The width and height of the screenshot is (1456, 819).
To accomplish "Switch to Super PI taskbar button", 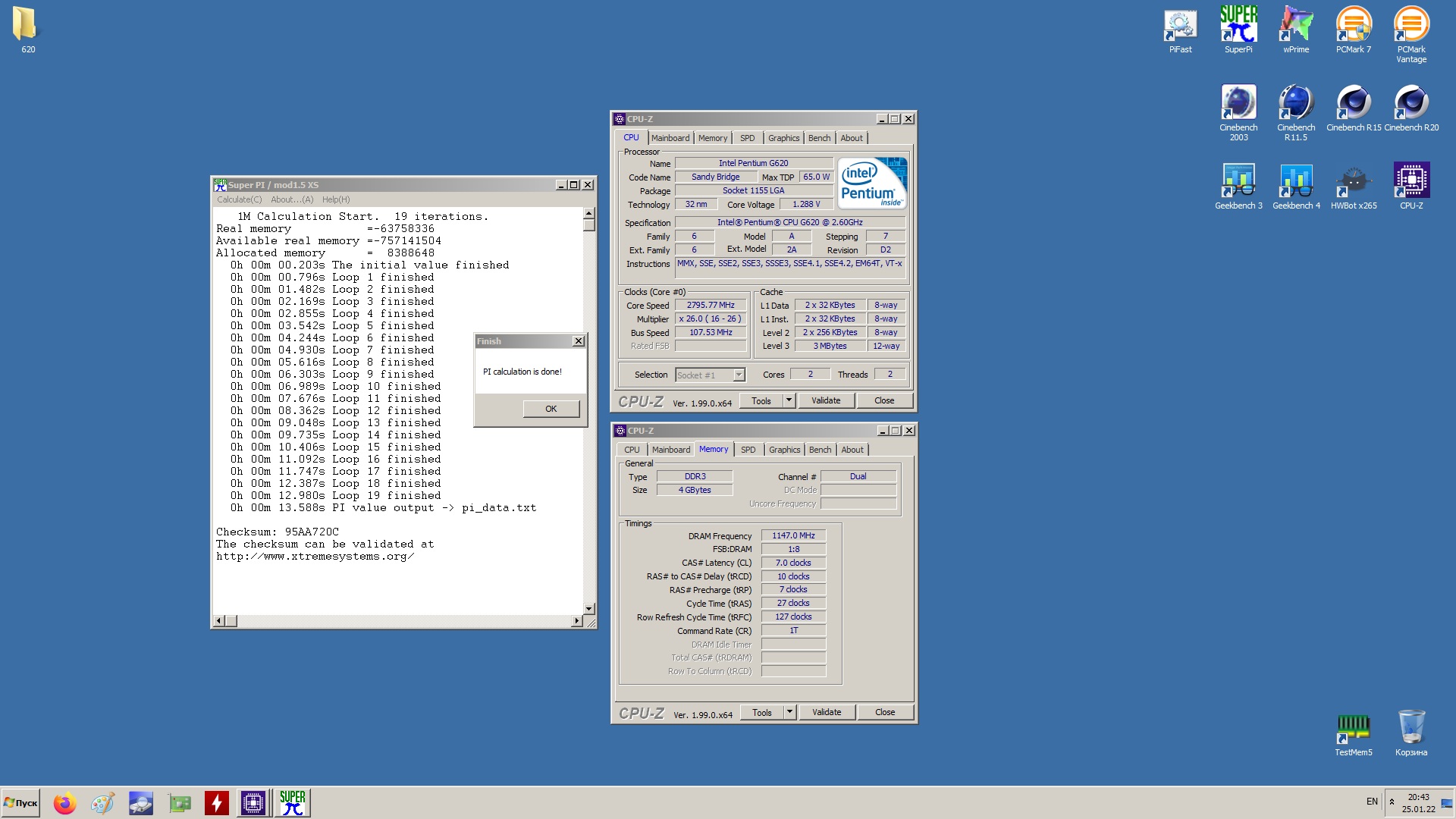I will [x=292, y=803].
